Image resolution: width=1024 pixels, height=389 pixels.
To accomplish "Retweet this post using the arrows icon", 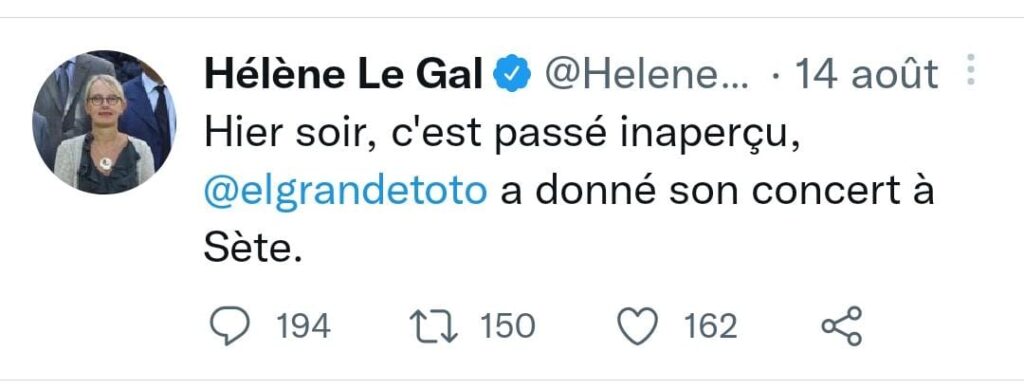I will (x=434, y=326).
